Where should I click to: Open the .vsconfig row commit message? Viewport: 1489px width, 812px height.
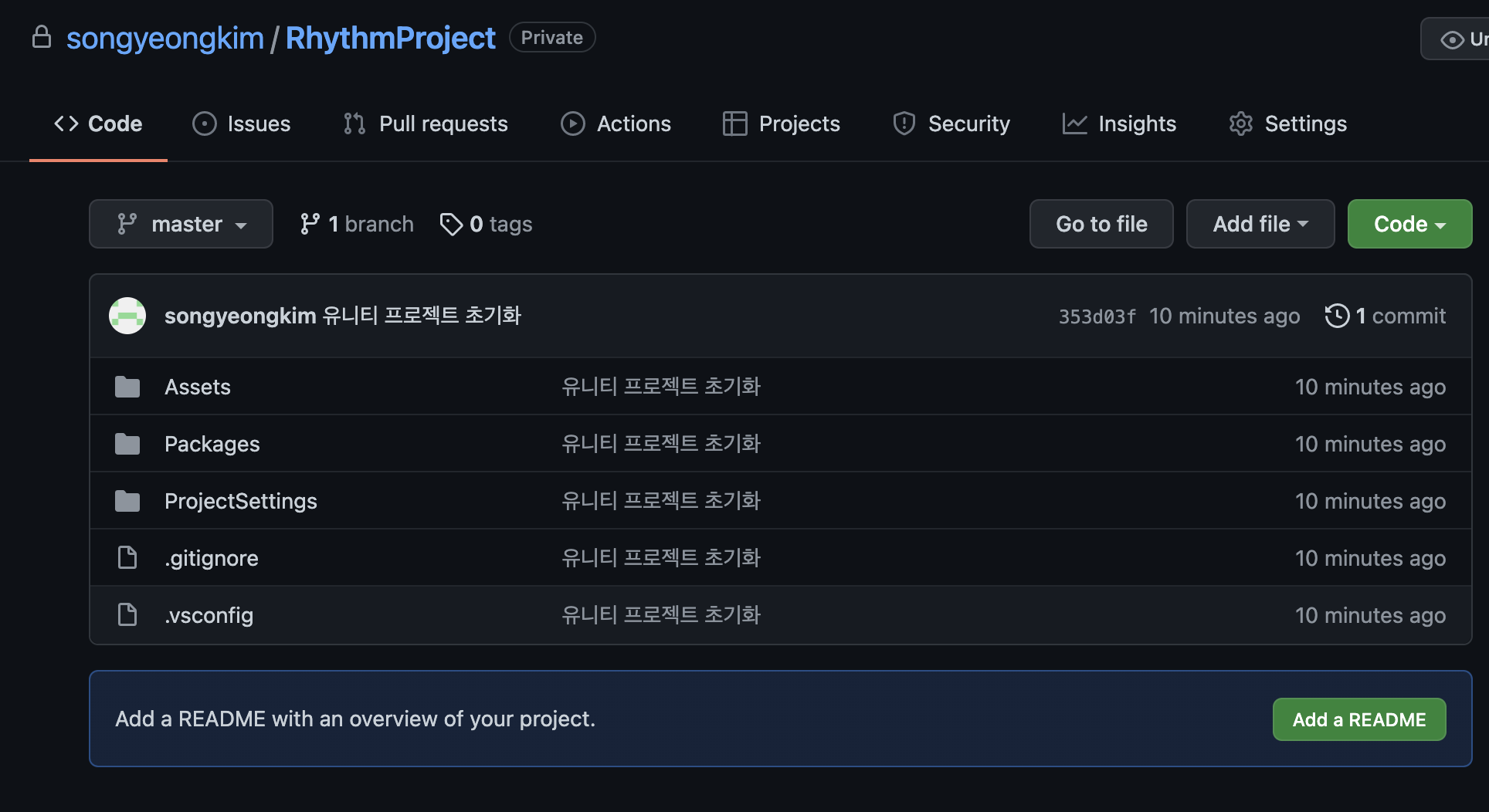pyautogui.click(x=661, y=615)
